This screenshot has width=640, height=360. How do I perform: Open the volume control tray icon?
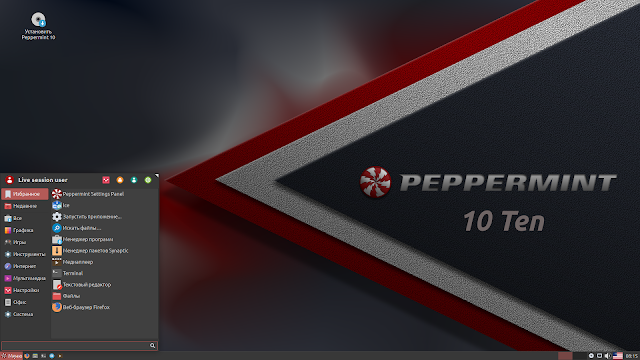pyautogui.click(x=608, y=356)
